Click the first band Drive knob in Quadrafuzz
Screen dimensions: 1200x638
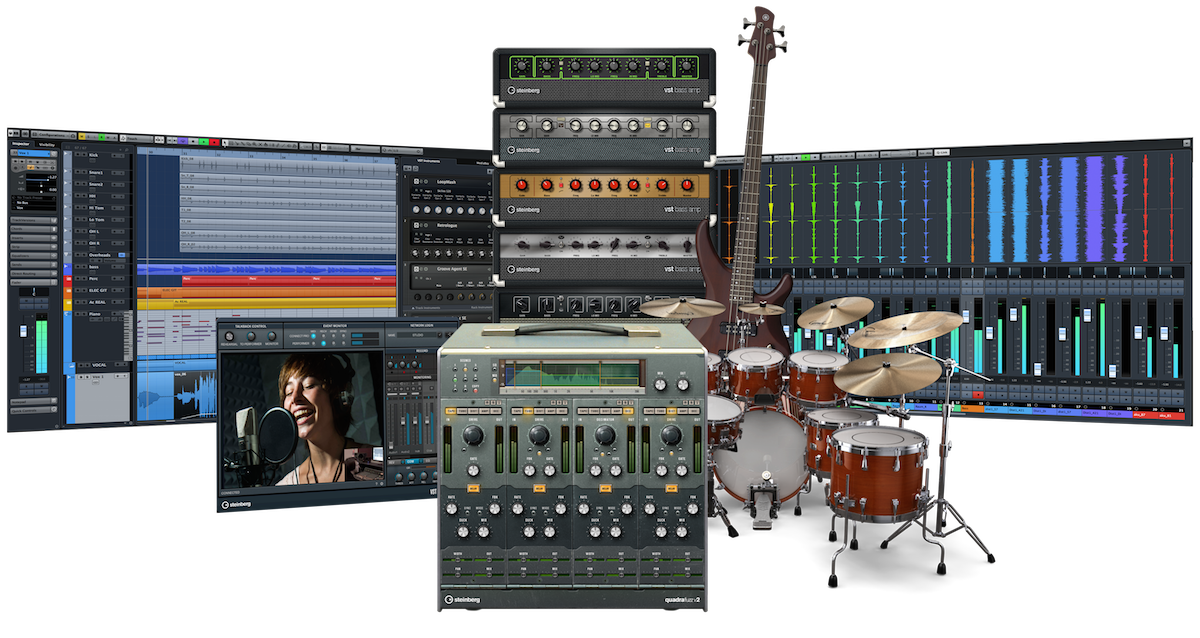pos(475,436)
